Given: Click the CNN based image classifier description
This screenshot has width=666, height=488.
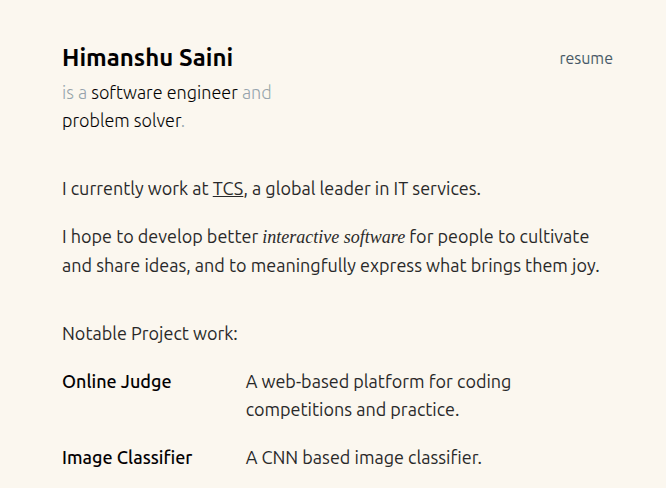Looking at the screenshot, I should pyautogui.click(x=364, y=458).
